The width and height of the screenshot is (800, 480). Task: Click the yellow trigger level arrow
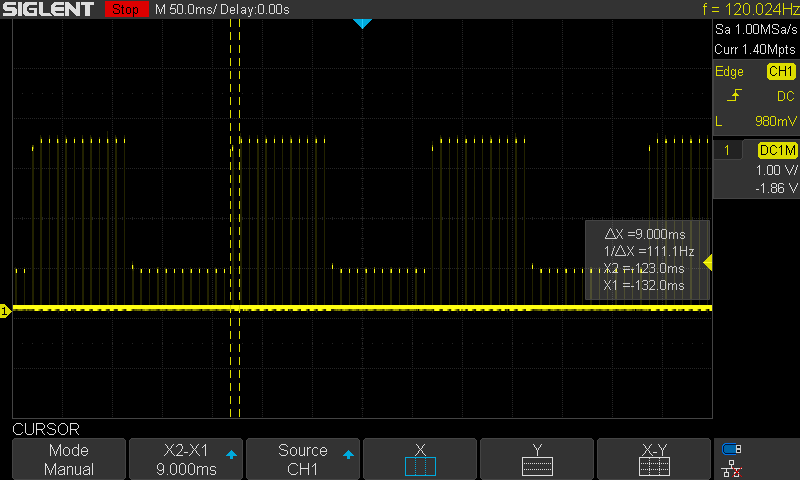707,263
